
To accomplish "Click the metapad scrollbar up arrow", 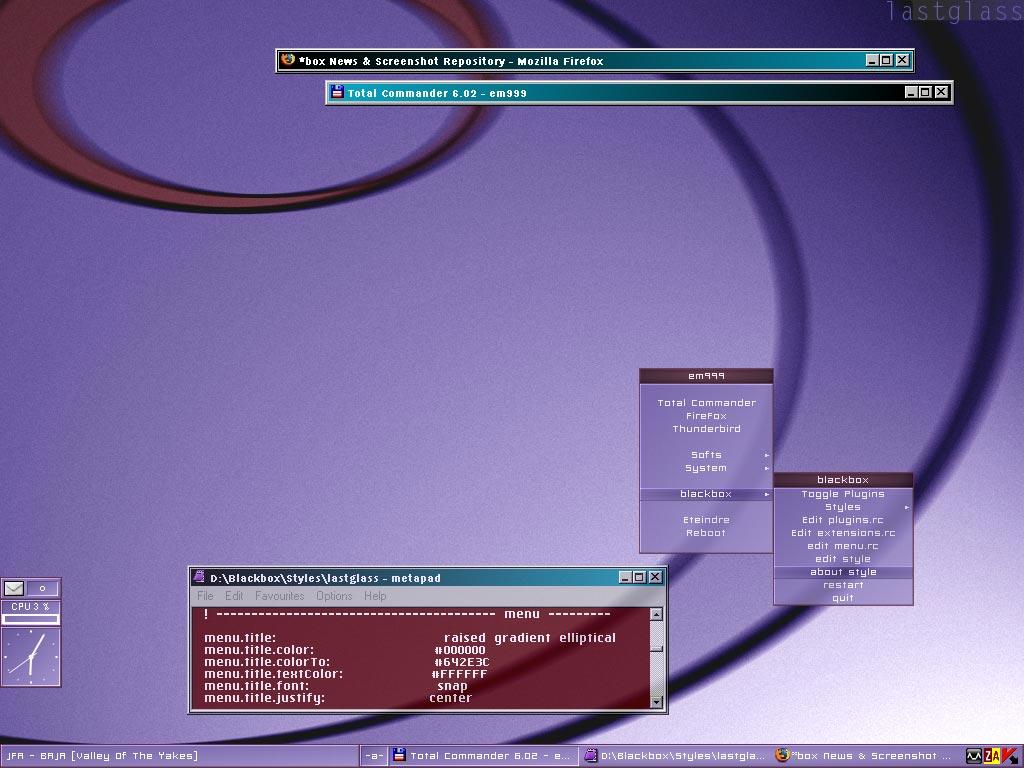I will (x=656, y=614).
